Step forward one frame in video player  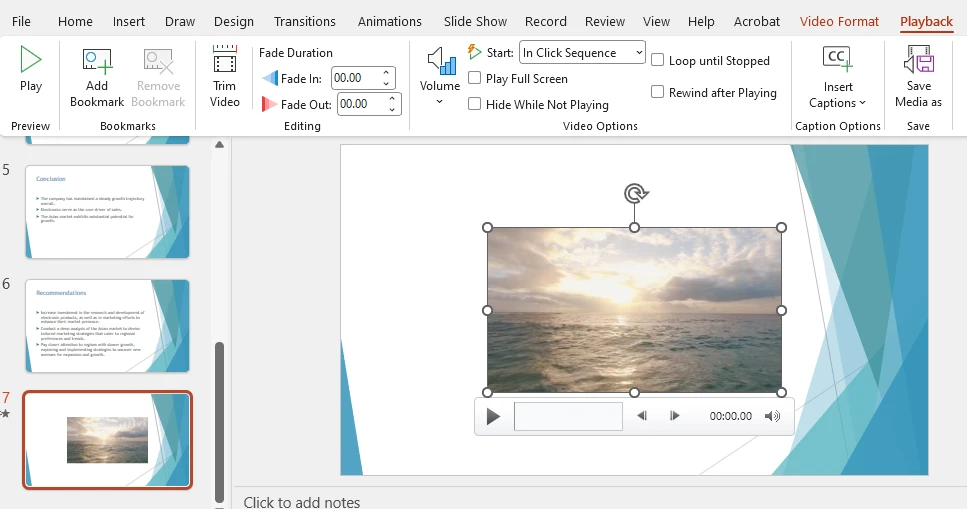(x=674, y=416)
